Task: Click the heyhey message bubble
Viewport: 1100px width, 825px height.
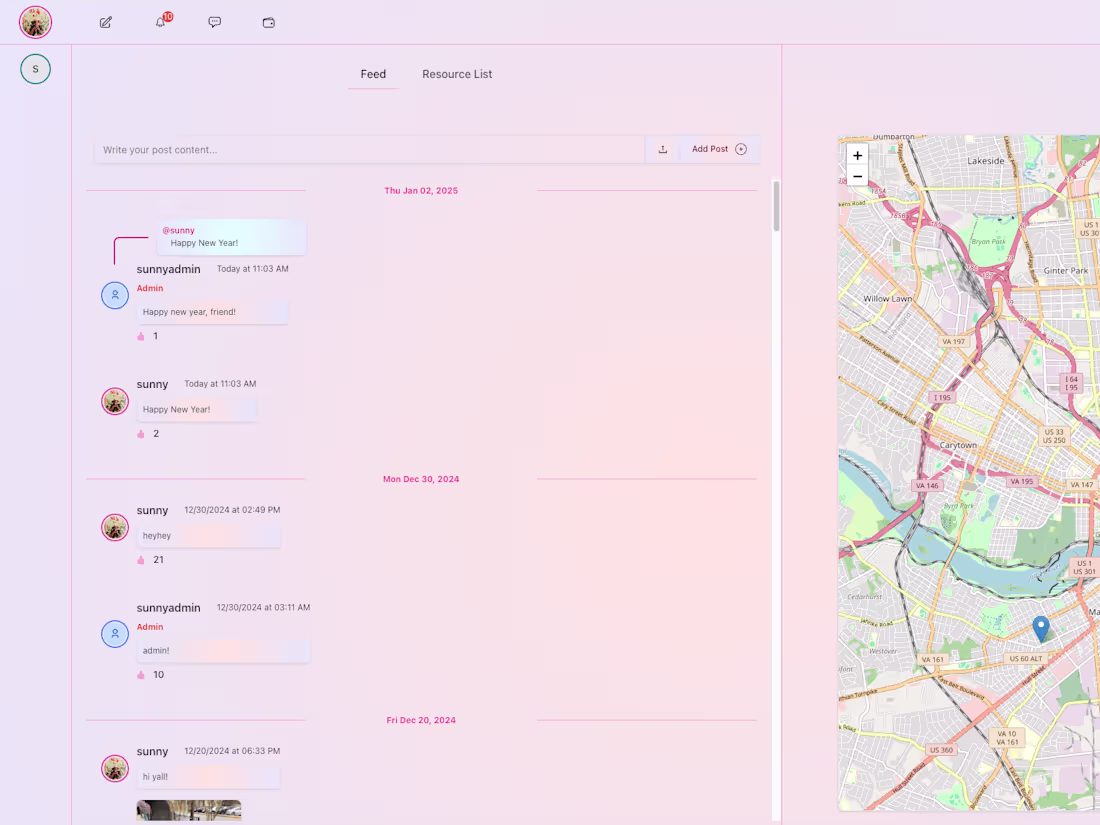Action: (209, 536)
